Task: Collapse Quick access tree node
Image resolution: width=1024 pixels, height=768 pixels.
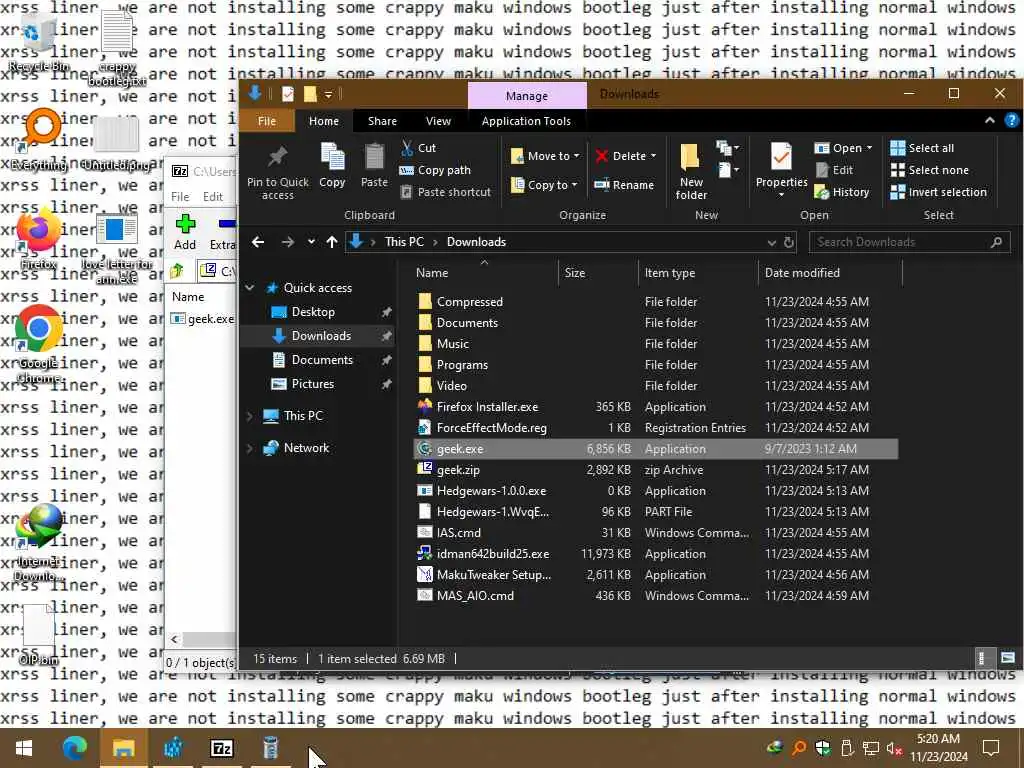Action: click(x=249, y=288)
